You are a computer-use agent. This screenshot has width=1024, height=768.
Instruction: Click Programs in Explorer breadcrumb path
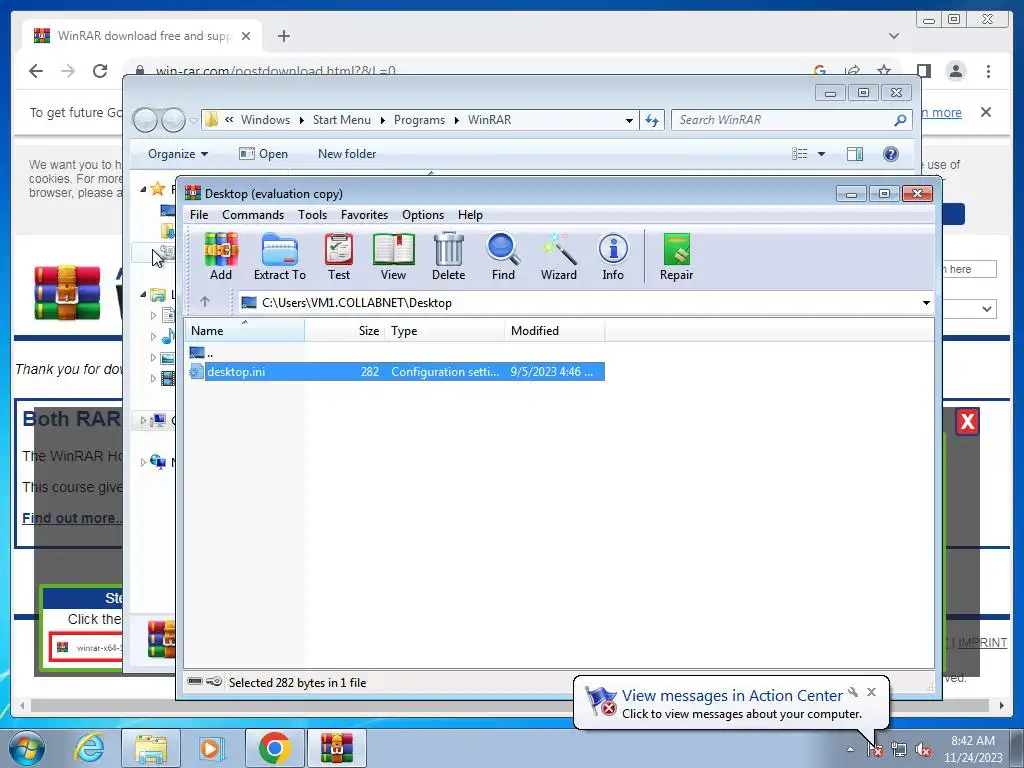click(419, 120)
